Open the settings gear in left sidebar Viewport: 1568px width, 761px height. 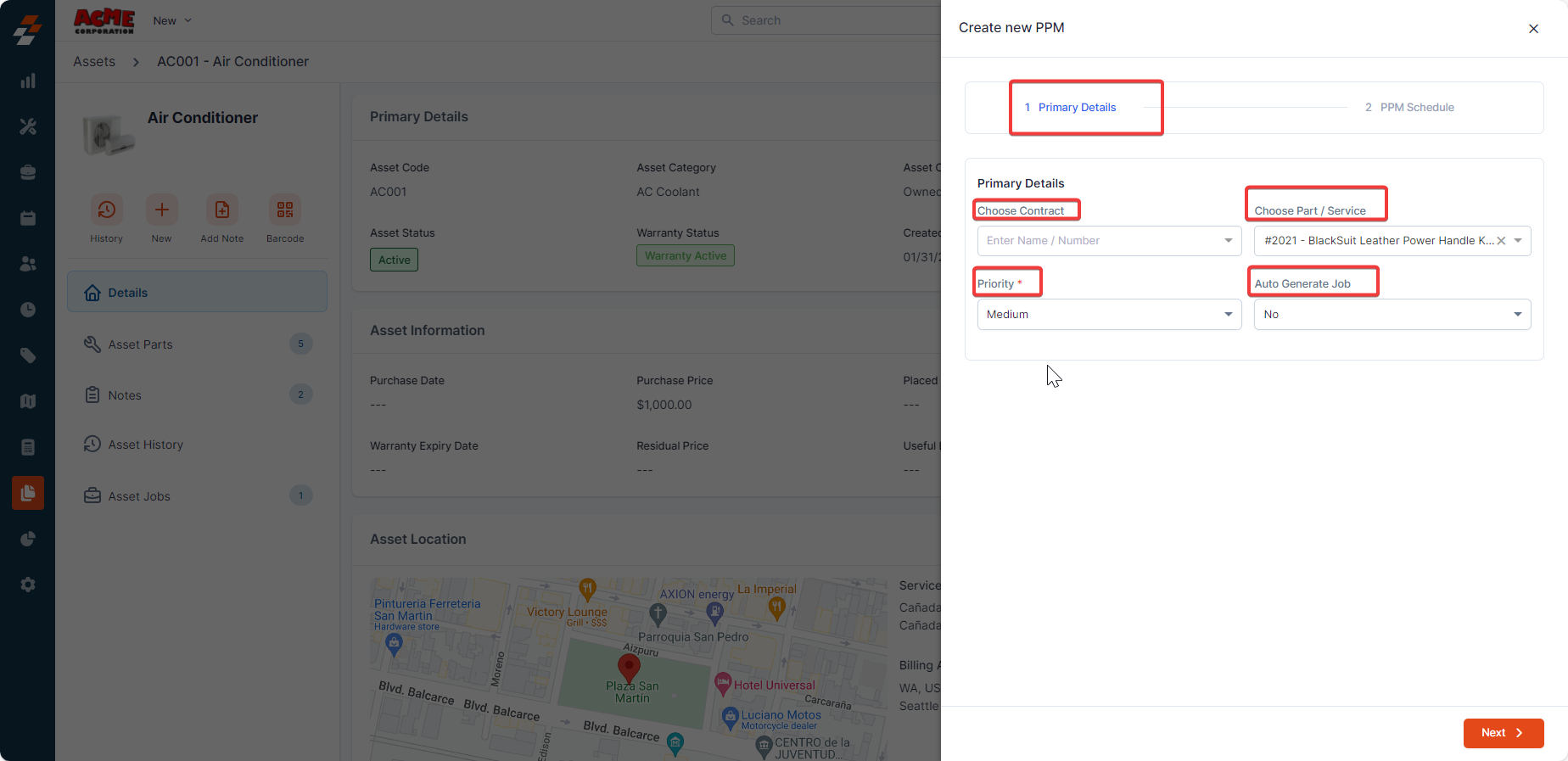tap(28, 585)
